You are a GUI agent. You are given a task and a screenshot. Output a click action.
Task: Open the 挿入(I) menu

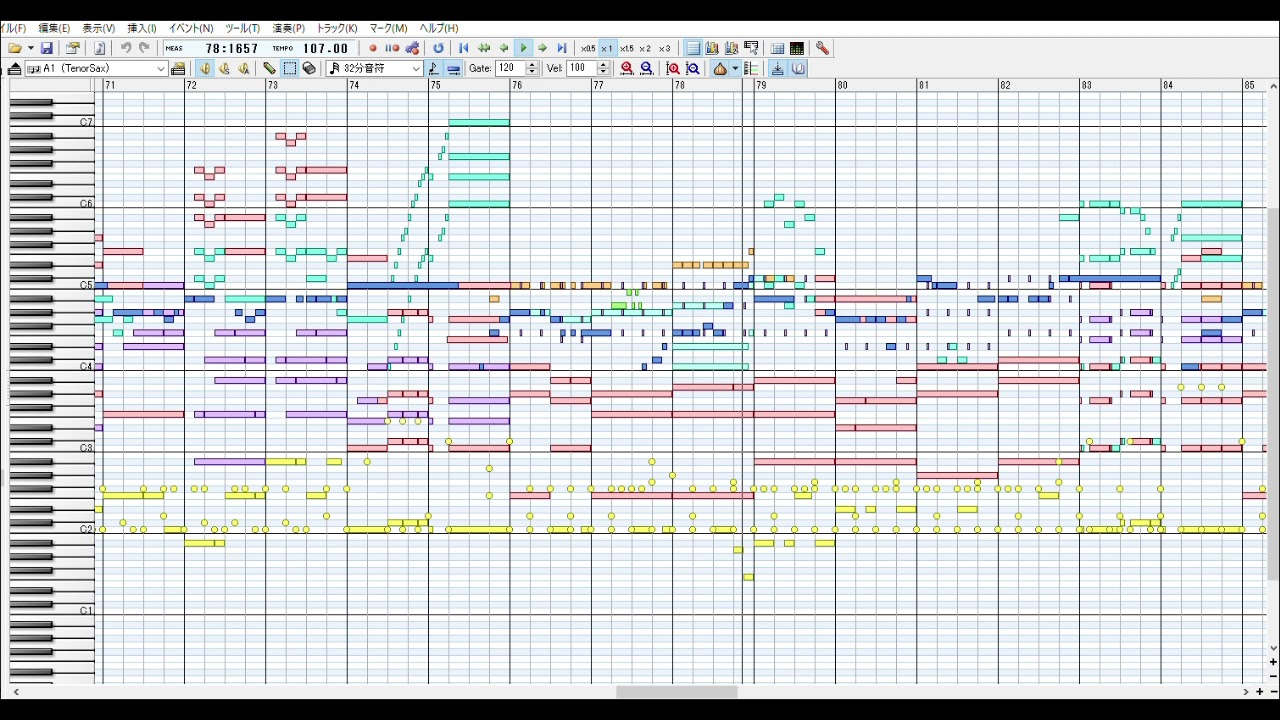142,28
